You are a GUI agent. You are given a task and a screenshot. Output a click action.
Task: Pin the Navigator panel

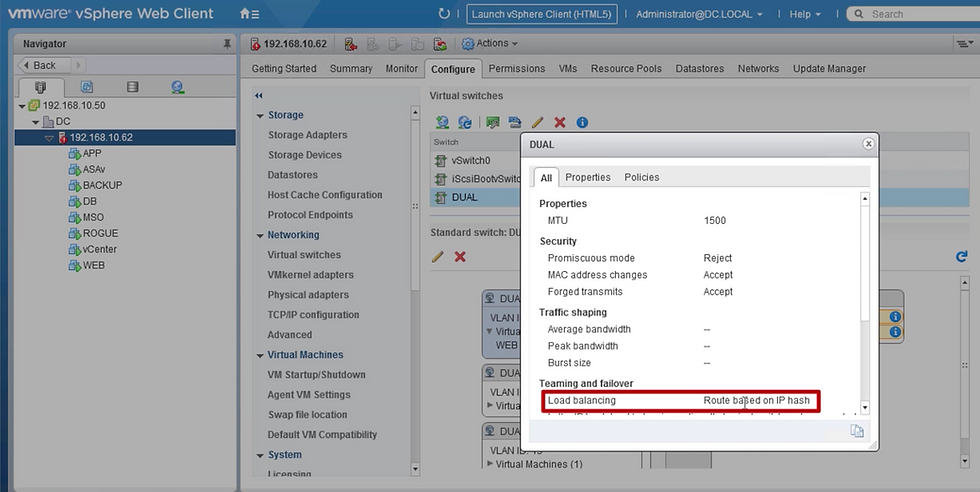pos(227,44)
